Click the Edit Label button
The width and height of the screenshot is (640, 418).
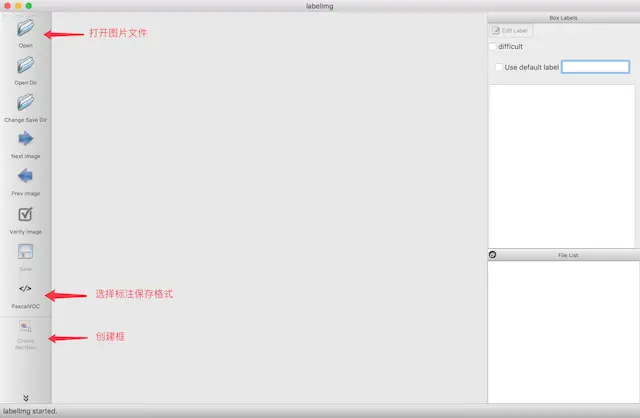(511, 31)
